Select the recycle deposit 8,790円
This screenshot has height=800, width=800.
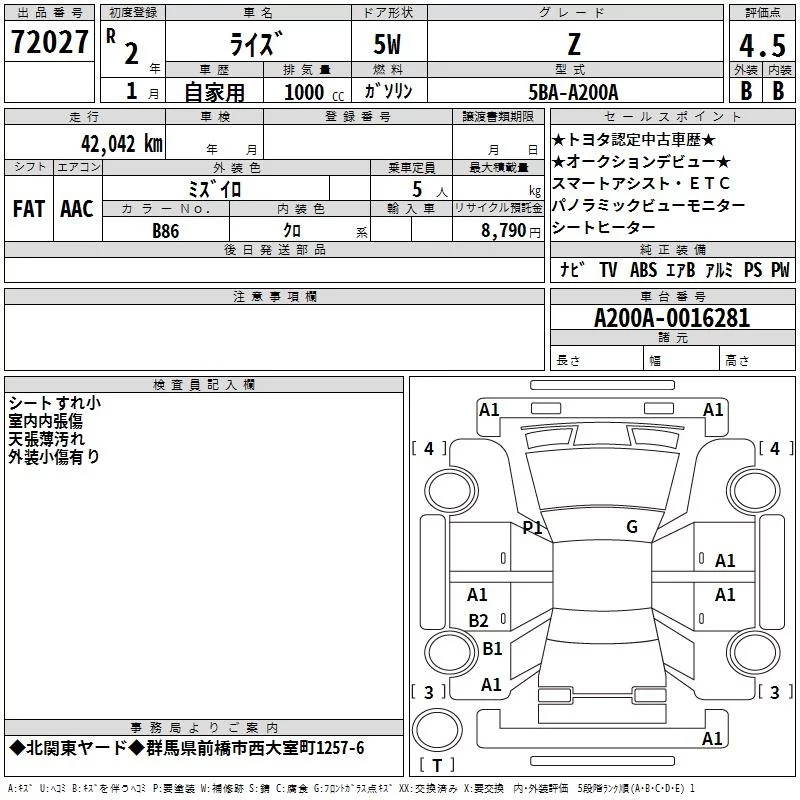[511, 231]
